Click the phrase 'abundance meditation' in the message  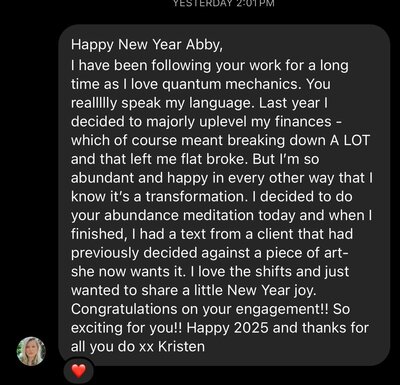pos(179,215)
